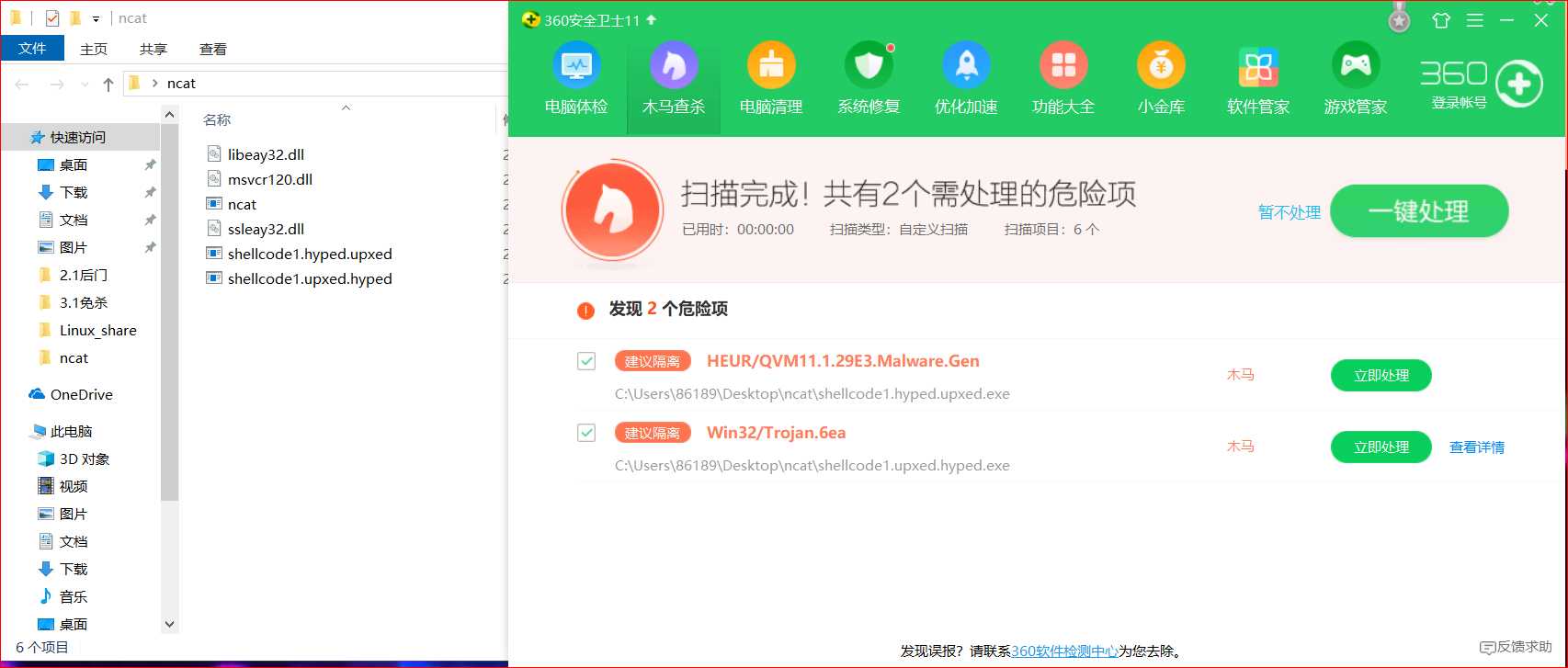1568x668 pixels.
Task: Select file libeay32.dll
Action: click(266, 154)
